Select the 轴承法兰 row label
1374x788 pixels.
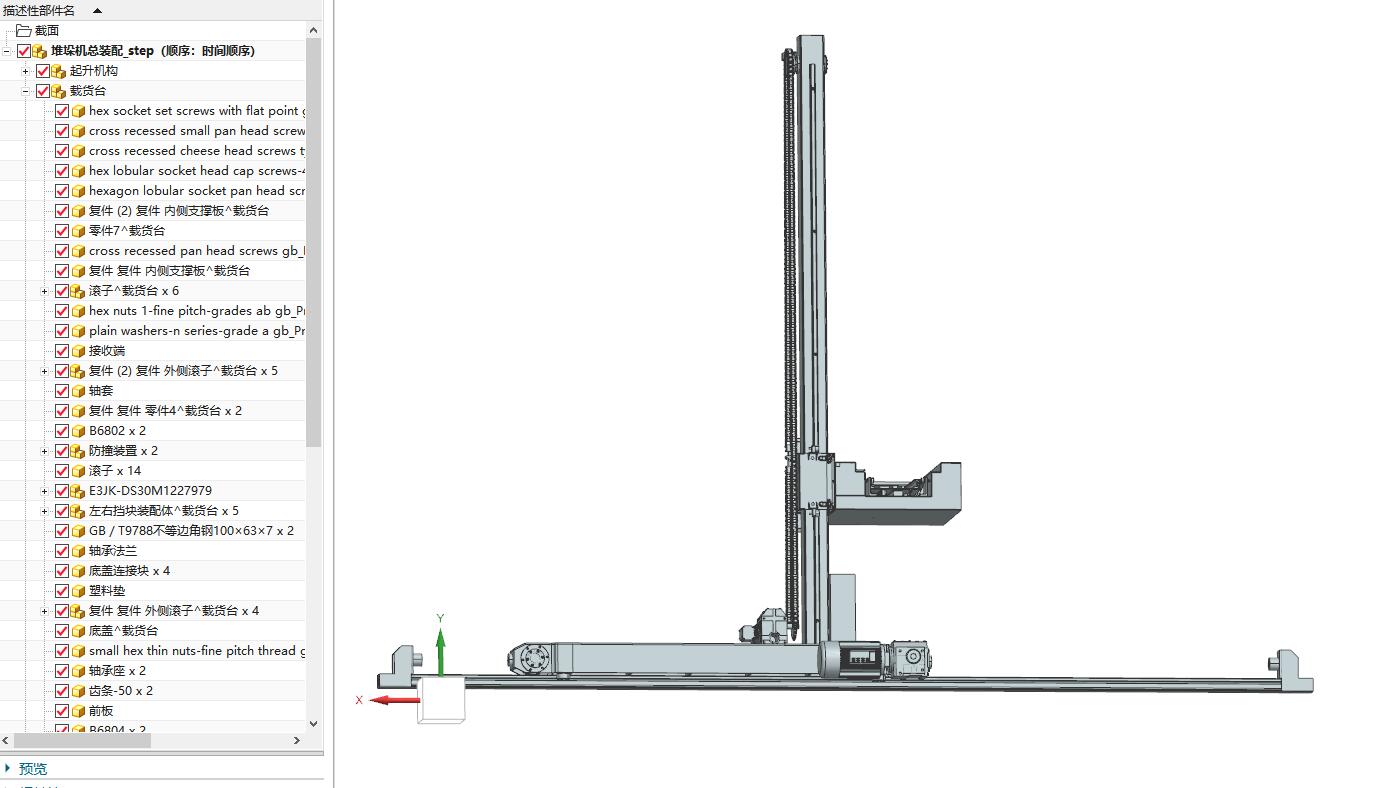click(x=113, y=550)
